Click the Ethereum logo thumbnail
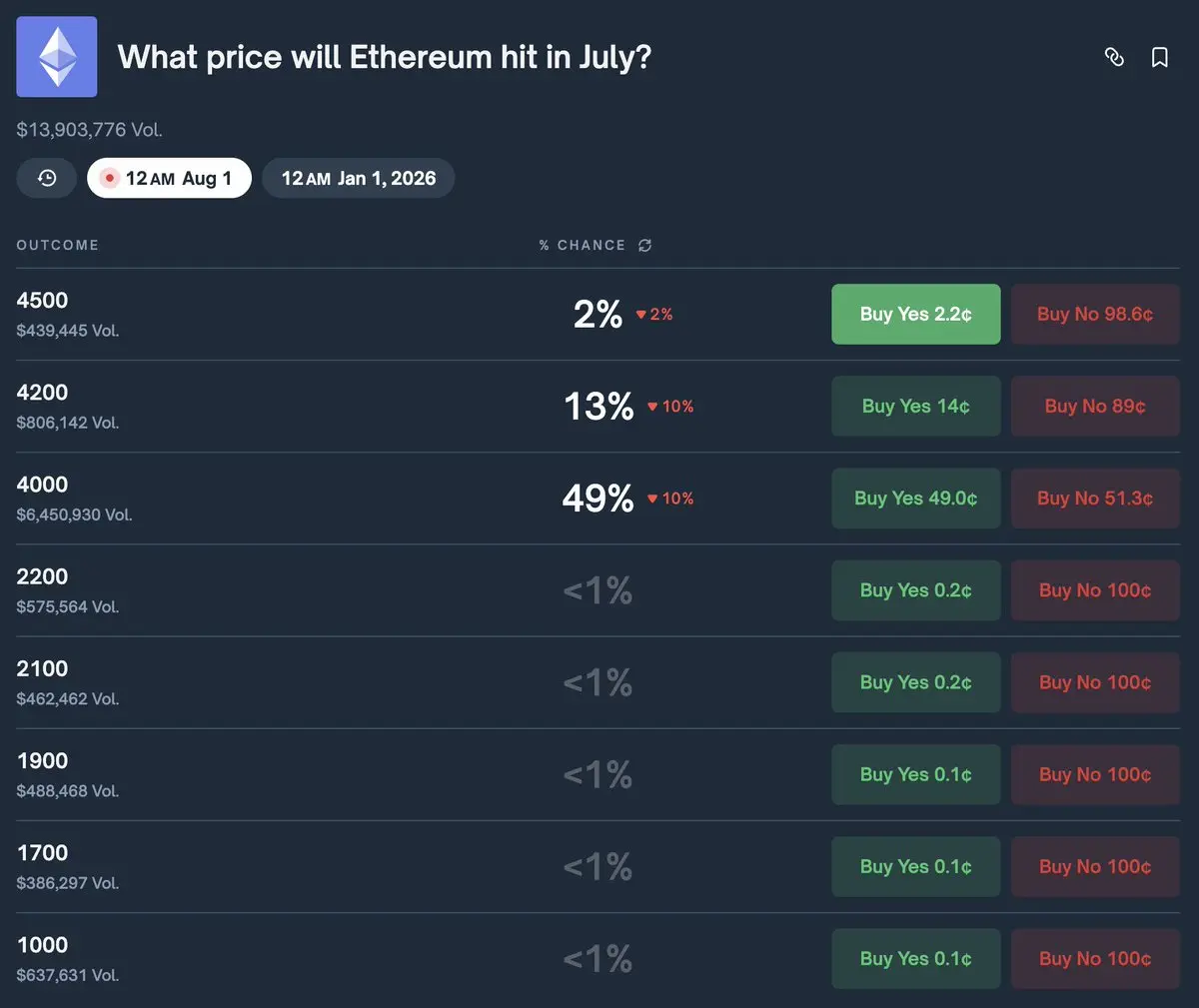The image size is (1199, 1008). click(x=57, y=57)
